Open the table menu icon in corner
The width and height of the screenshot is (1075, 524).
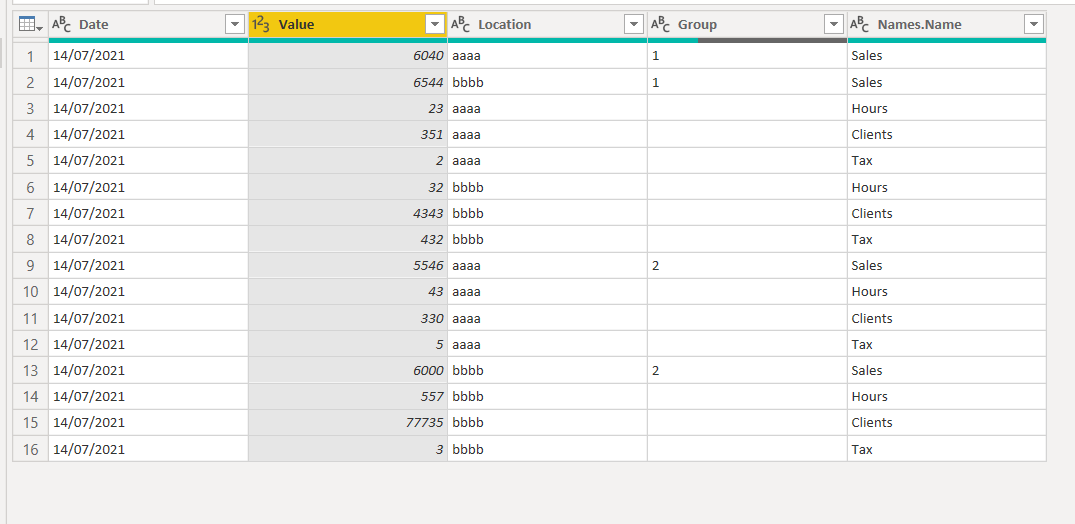[x=31, y=25]
